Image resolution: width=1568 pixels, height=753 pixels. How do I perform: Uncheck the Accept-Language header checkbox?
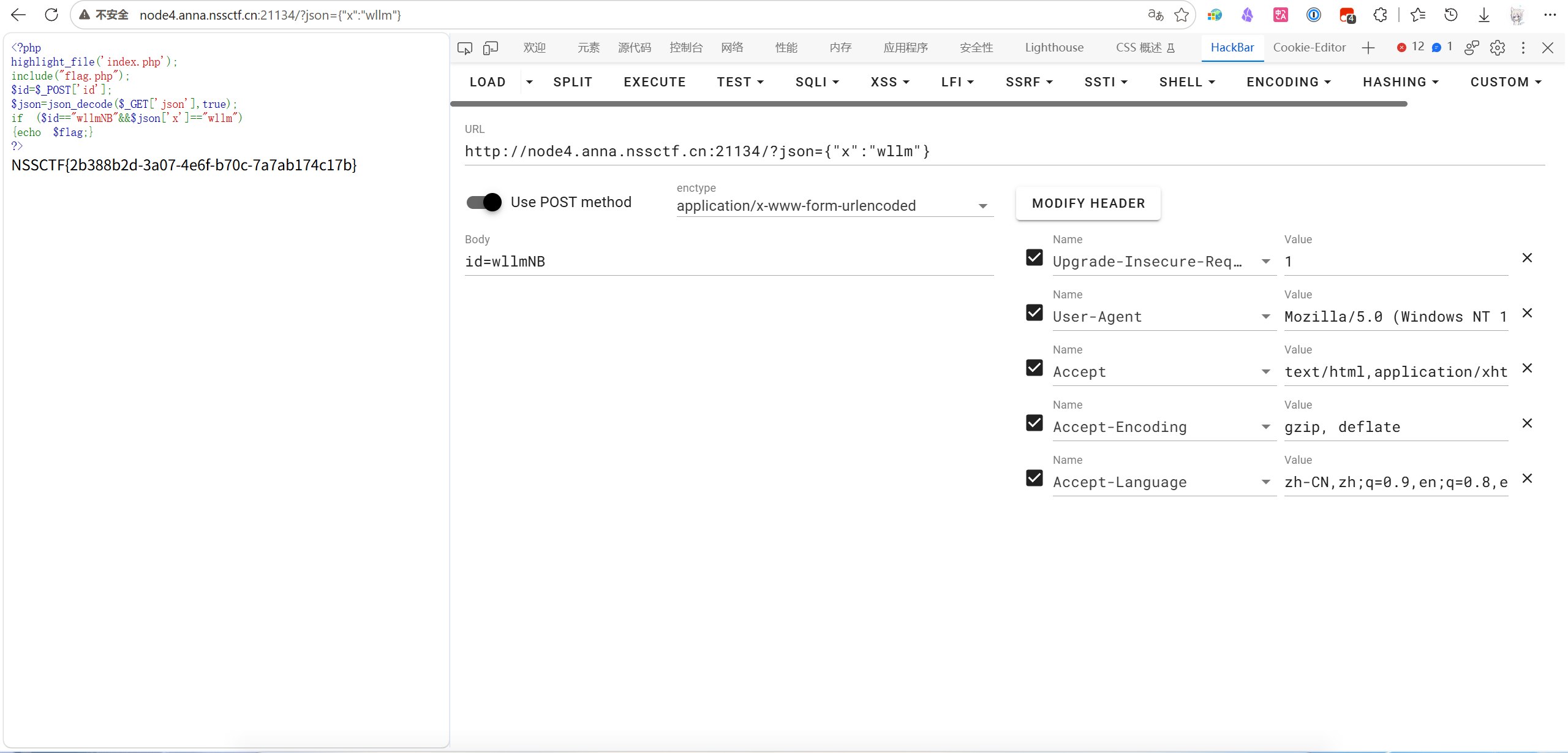1035,478
